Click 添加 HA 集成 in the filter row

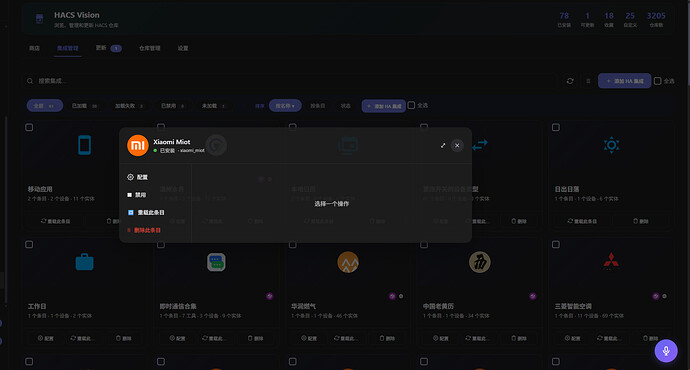pyautogui.click(x=384, y=106)
